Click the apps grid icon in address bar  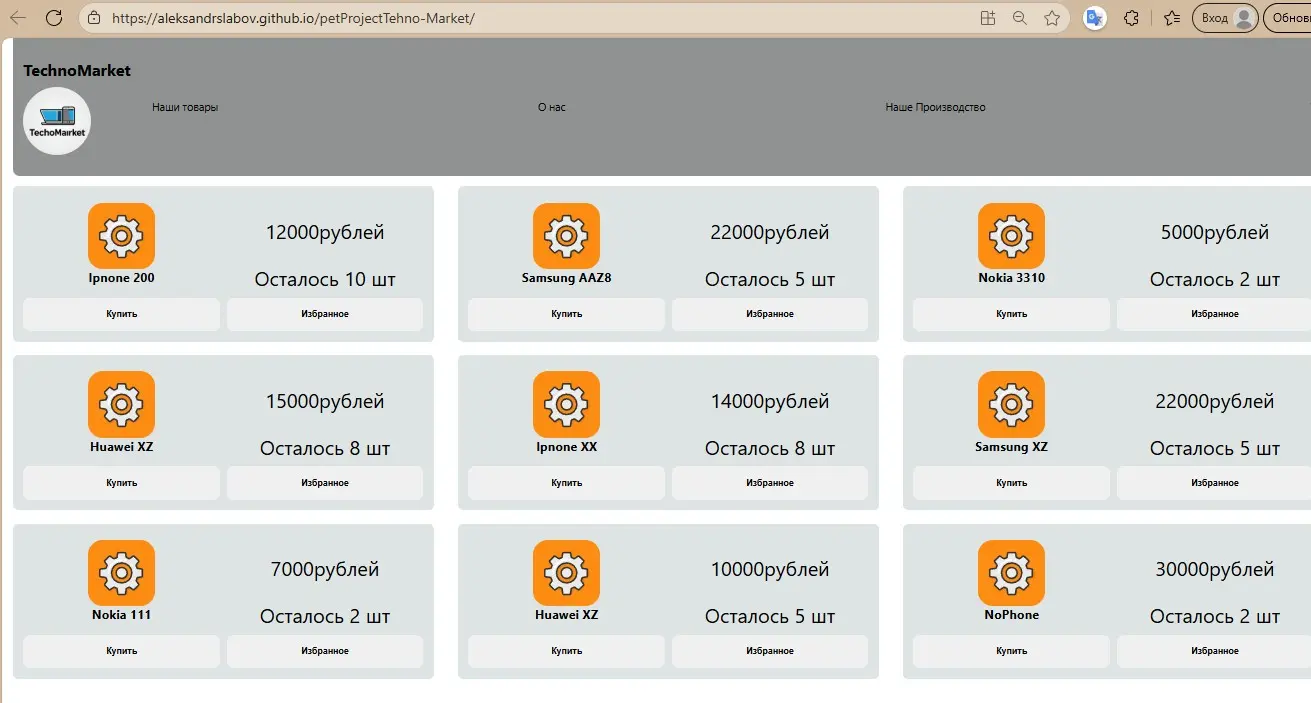988,18
